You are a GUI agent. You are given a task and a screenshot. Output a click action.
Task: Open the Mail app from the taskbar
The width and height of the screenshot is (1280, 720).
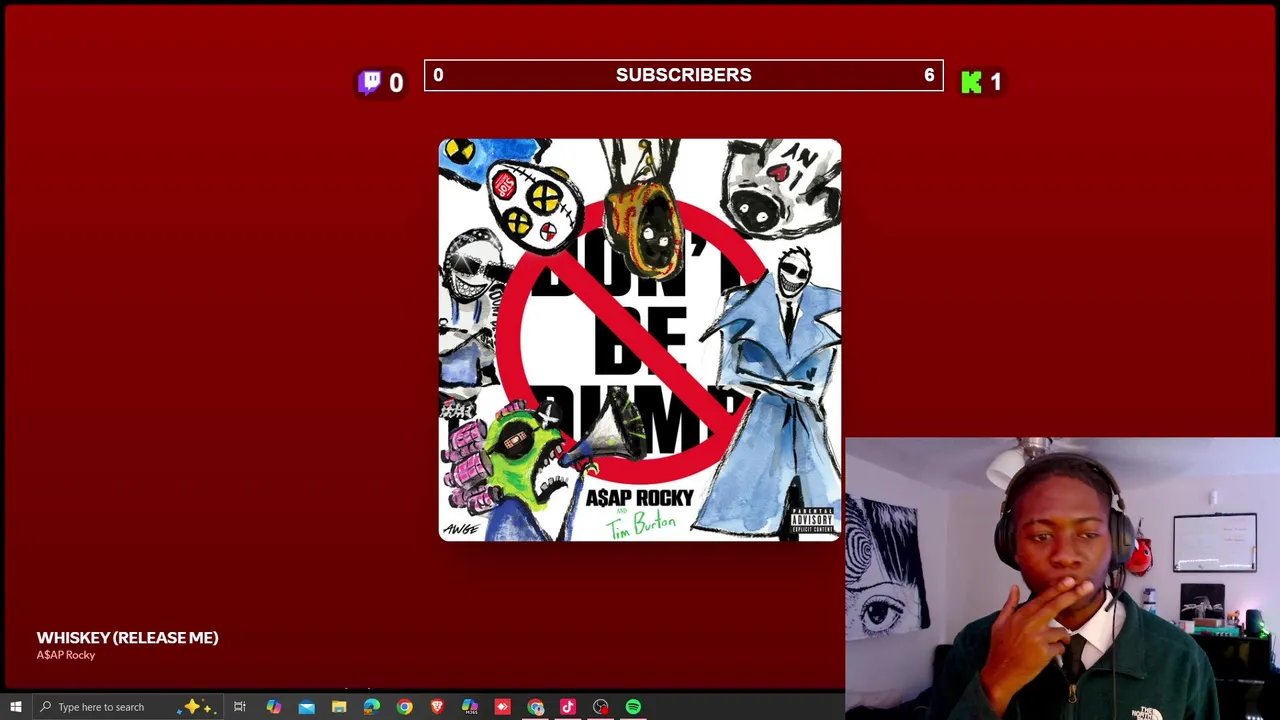click(306, 707)
